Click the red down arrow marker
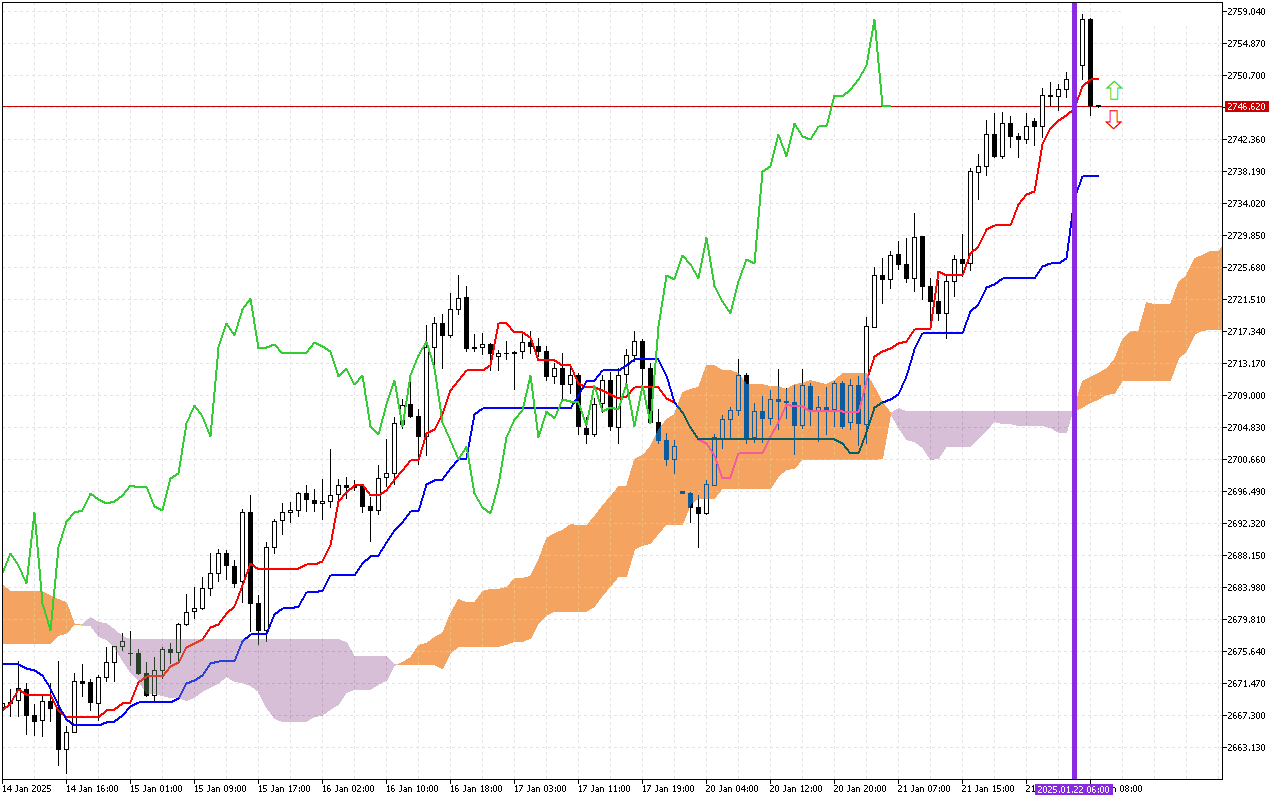 point(1114,120)
